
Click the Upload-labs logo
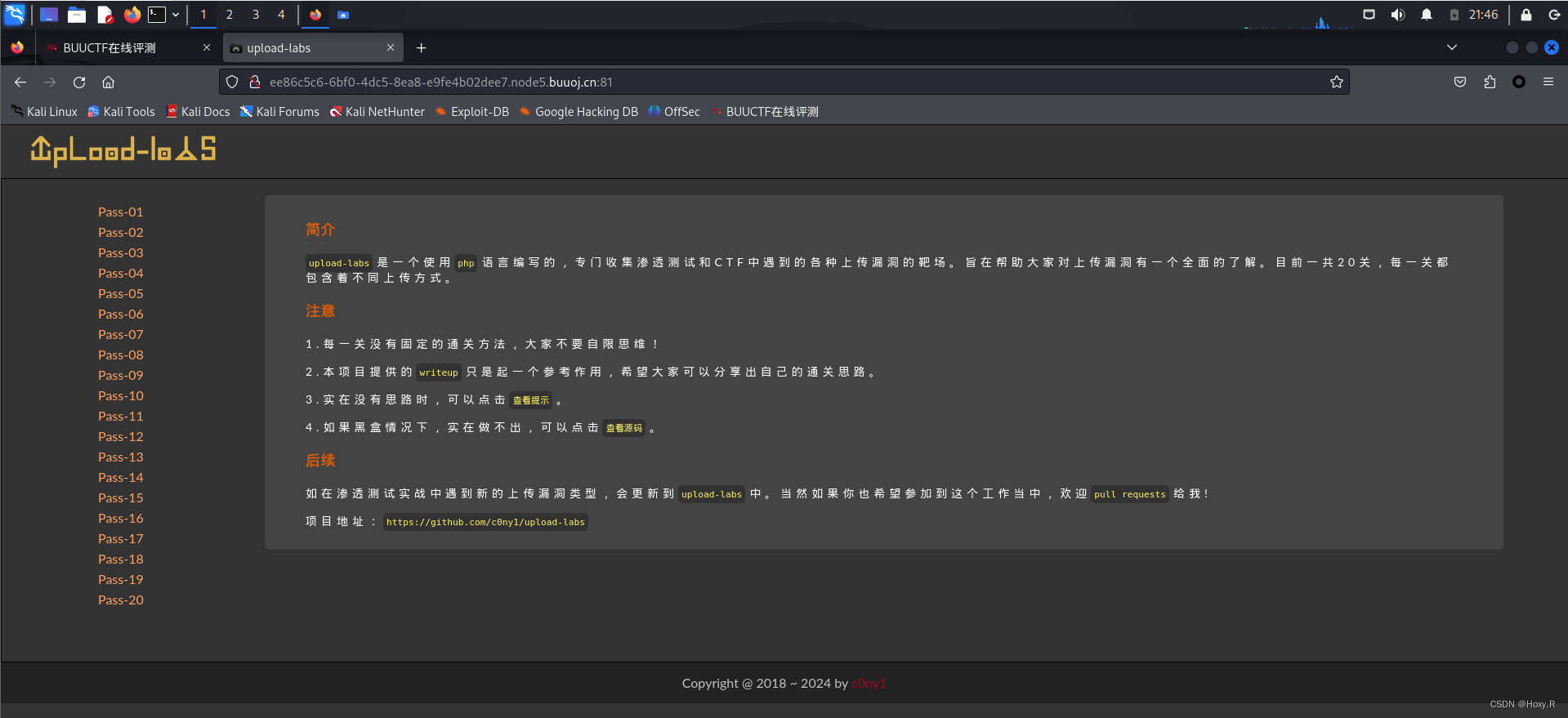(x=123, y=150)
